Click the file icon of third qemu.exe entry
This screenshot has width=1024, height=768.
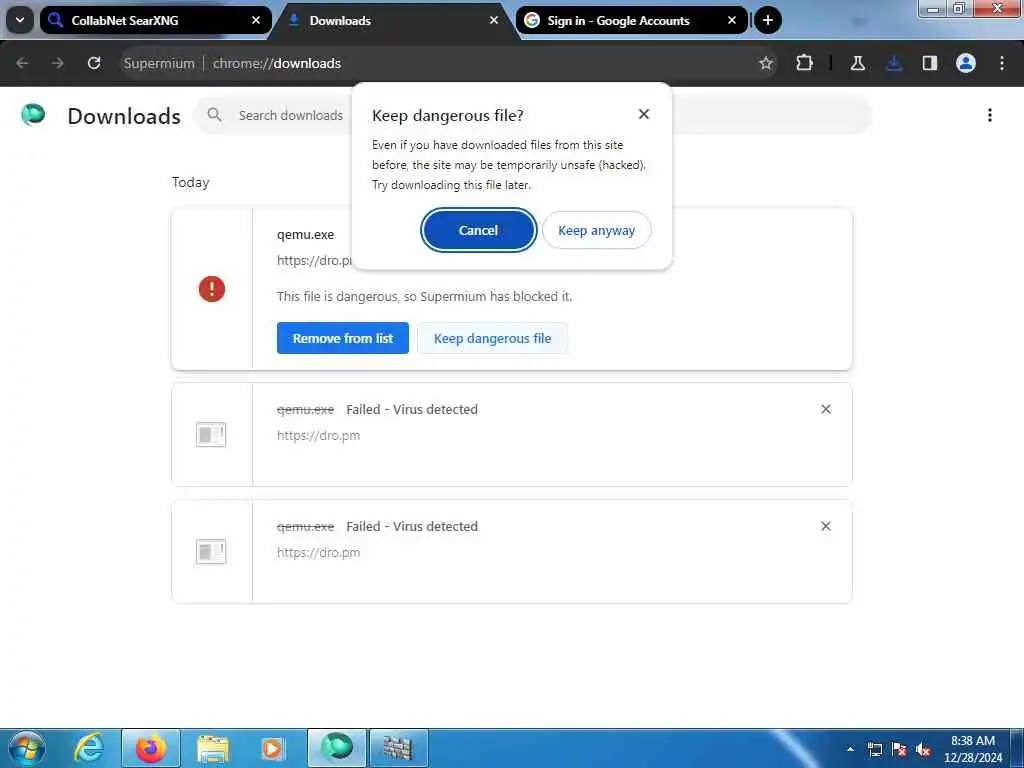[211, 551]
